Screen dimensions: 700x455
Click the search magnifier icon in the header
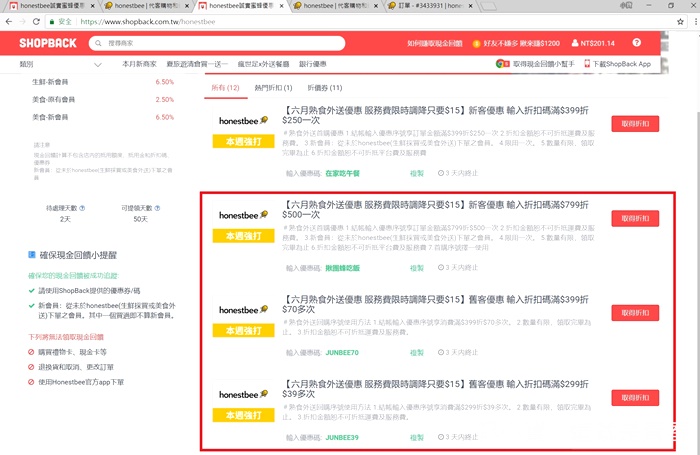pyautogui.click(x=98, y=43)
